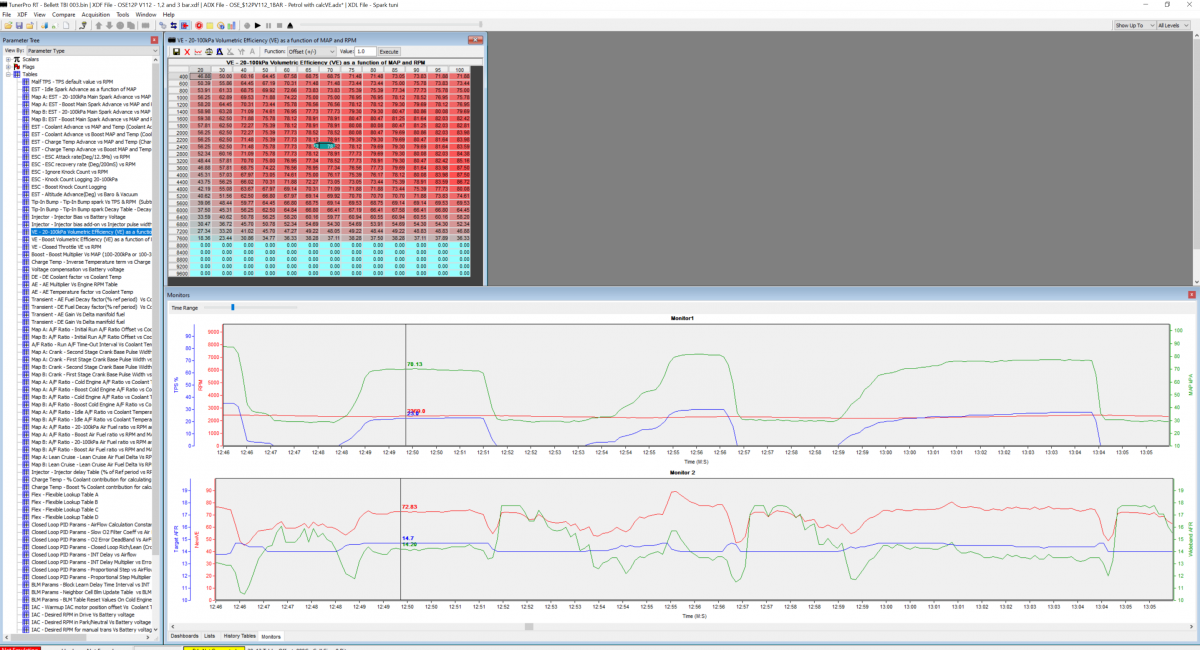Open the Help menu
1200x650 pixels.
coord(168,15)
